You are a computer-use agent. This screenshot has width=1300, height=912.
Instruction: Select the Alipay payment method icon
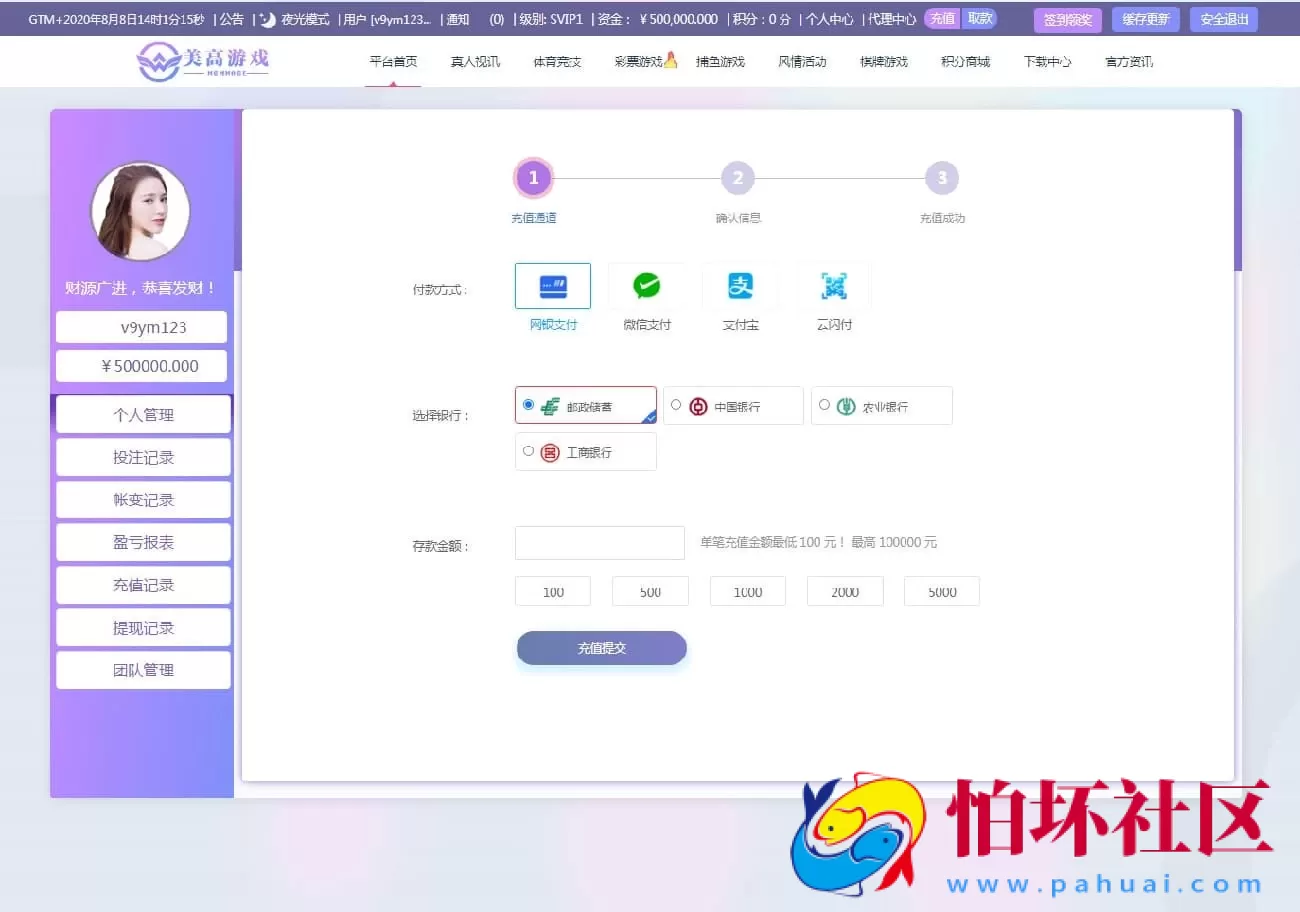(740, 284)
